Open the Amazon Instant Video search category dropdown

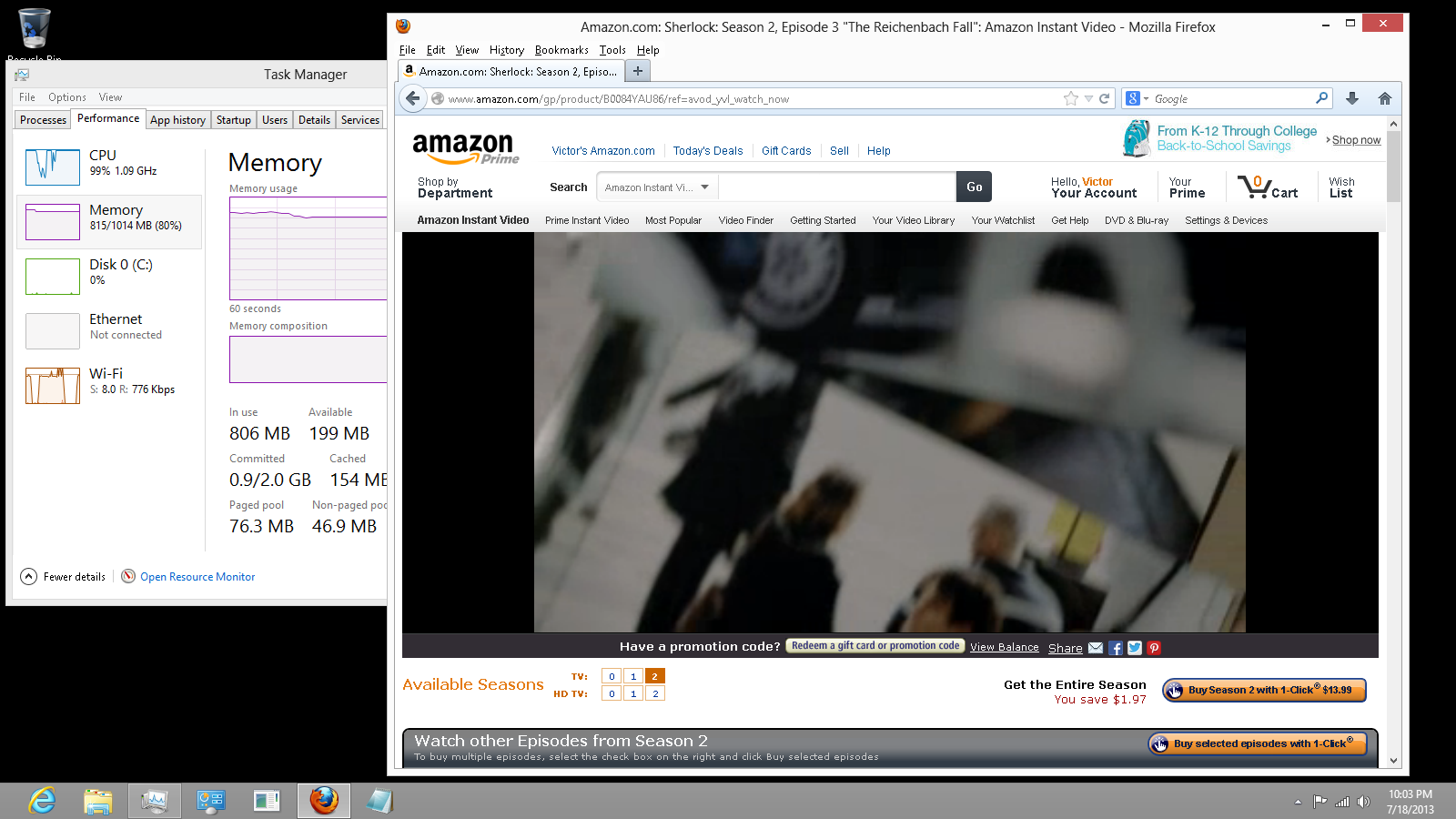[657, 187]
